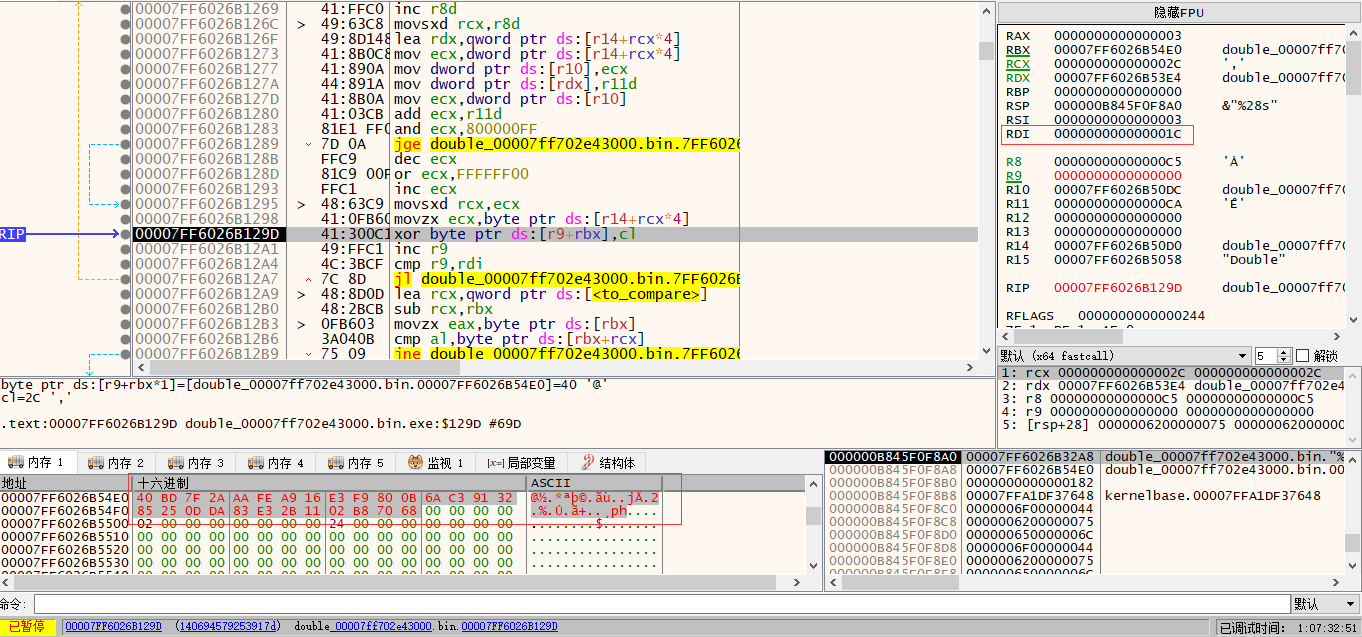
Task: Expand the calling convention dropdown (x64 fastcall)
Action: [x=1243, y=356]
